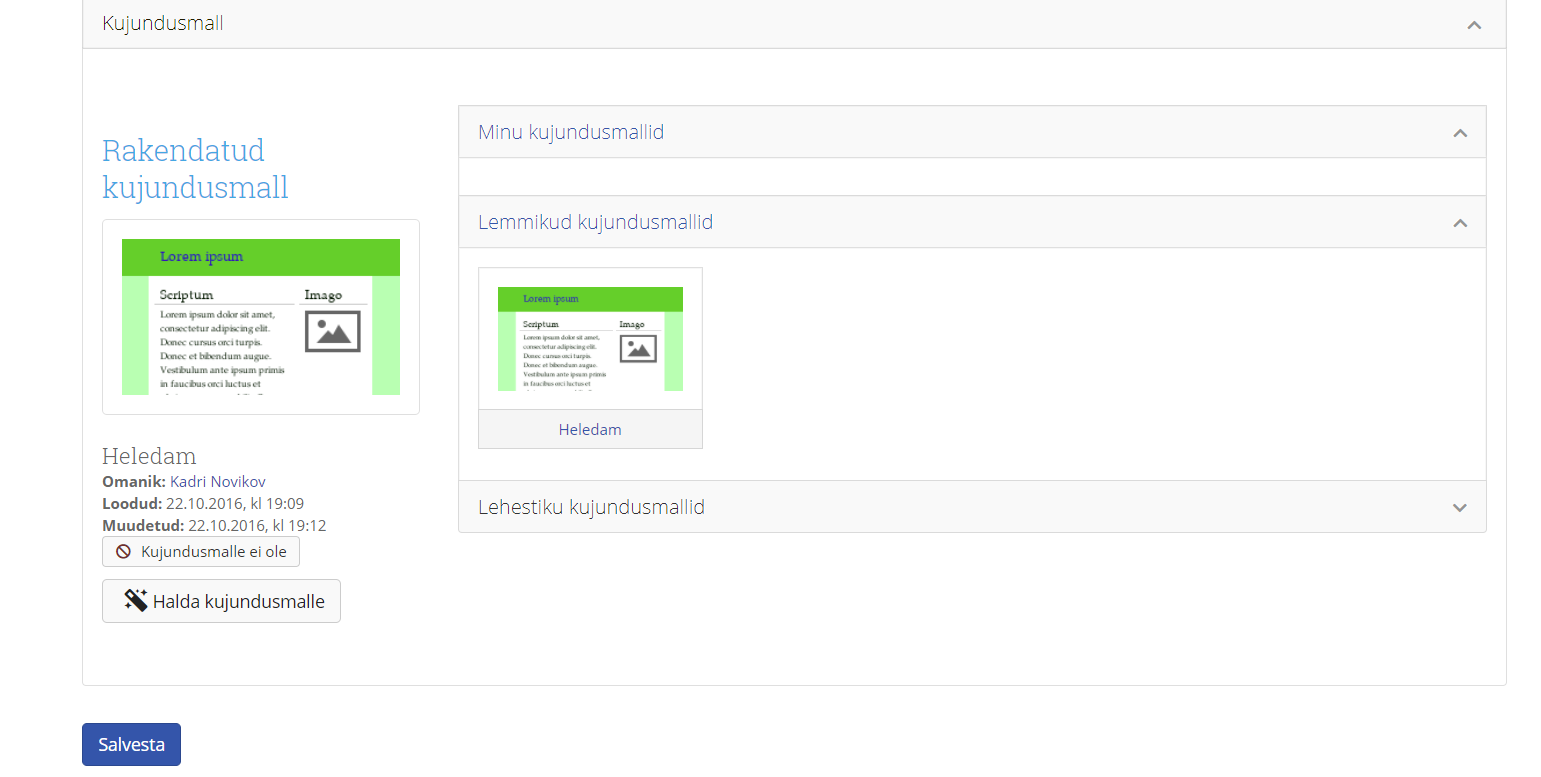Select Heledam theme thumbnail in favorites
1541x777 pixels.
(x=590, y=339)
